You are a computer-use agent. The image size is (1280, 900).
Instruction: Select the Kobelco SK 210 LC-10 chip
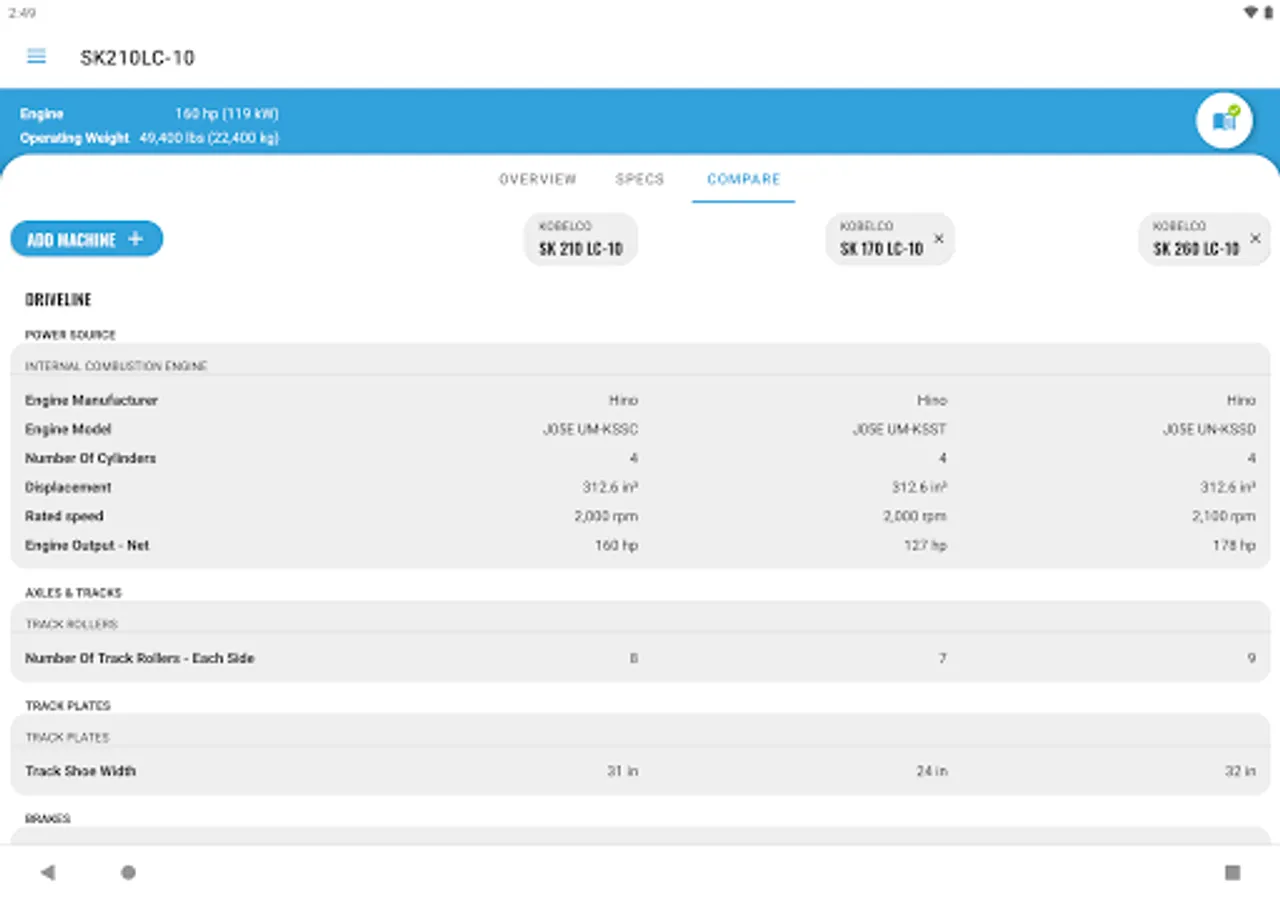click(581, 239)
